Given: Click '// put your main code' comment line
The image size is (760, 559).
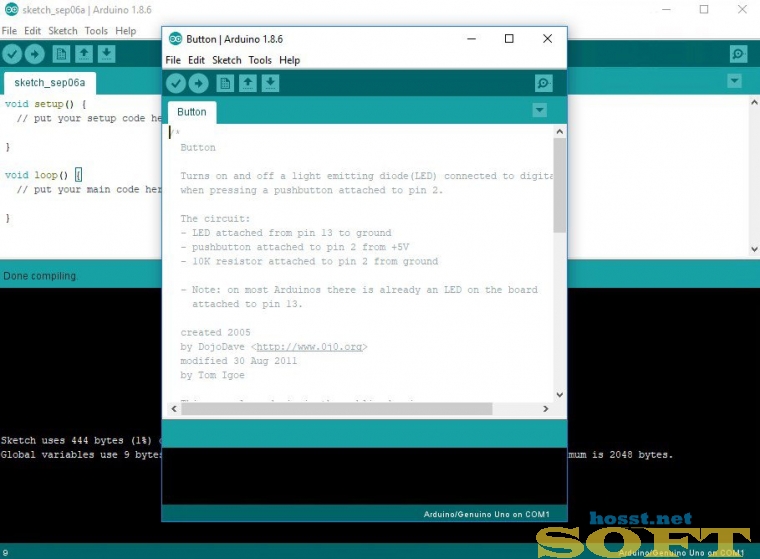Looking at the screenshot, I should coord(89,190).
